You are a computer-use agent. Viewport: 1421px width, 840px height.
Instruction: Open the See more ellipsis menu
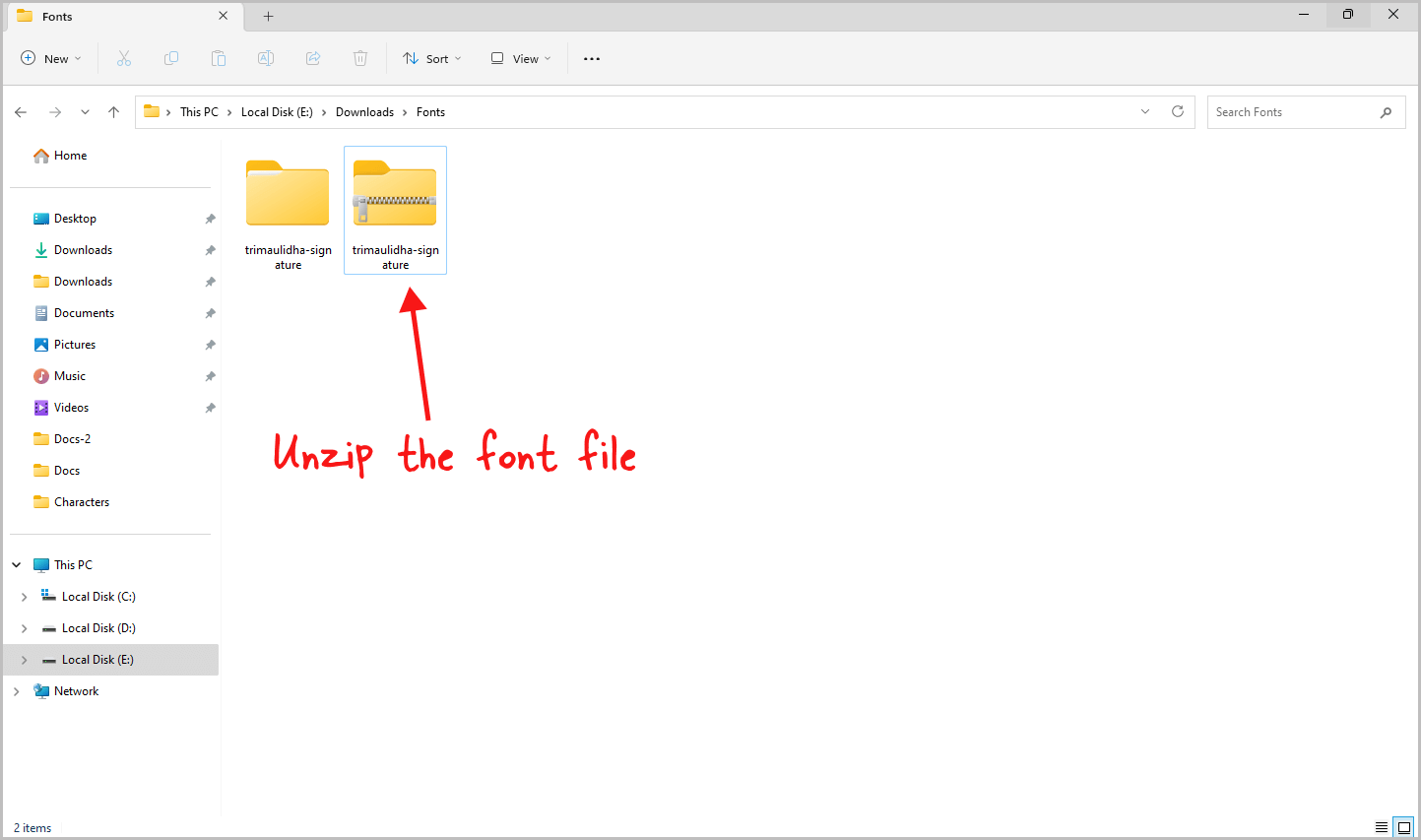591,58
